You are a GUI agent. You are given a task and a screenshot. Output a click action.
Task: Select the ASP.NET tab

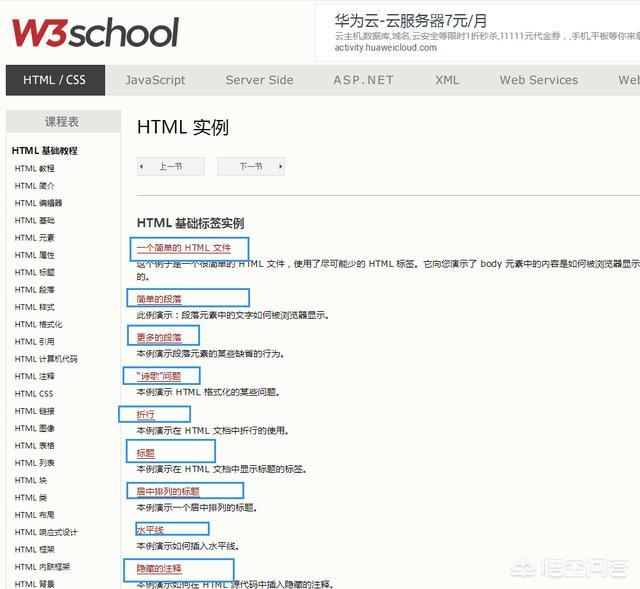pos(363,80)
